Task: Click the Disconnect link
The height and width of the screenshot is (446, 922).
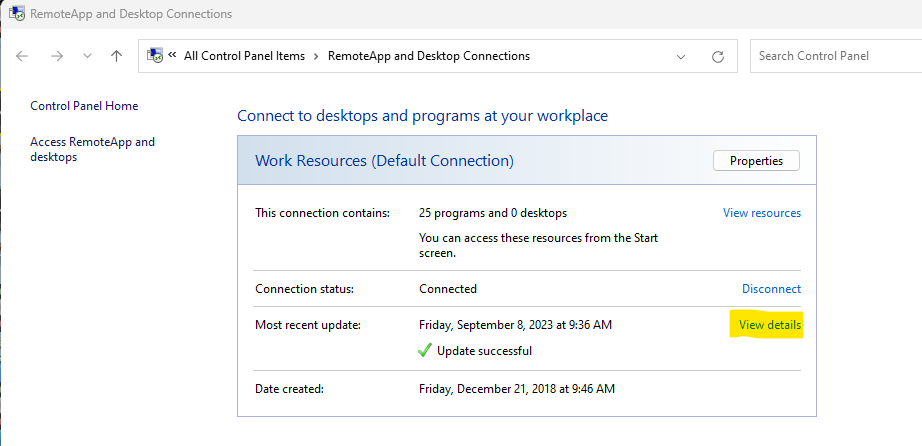Action: pos(771,289)
